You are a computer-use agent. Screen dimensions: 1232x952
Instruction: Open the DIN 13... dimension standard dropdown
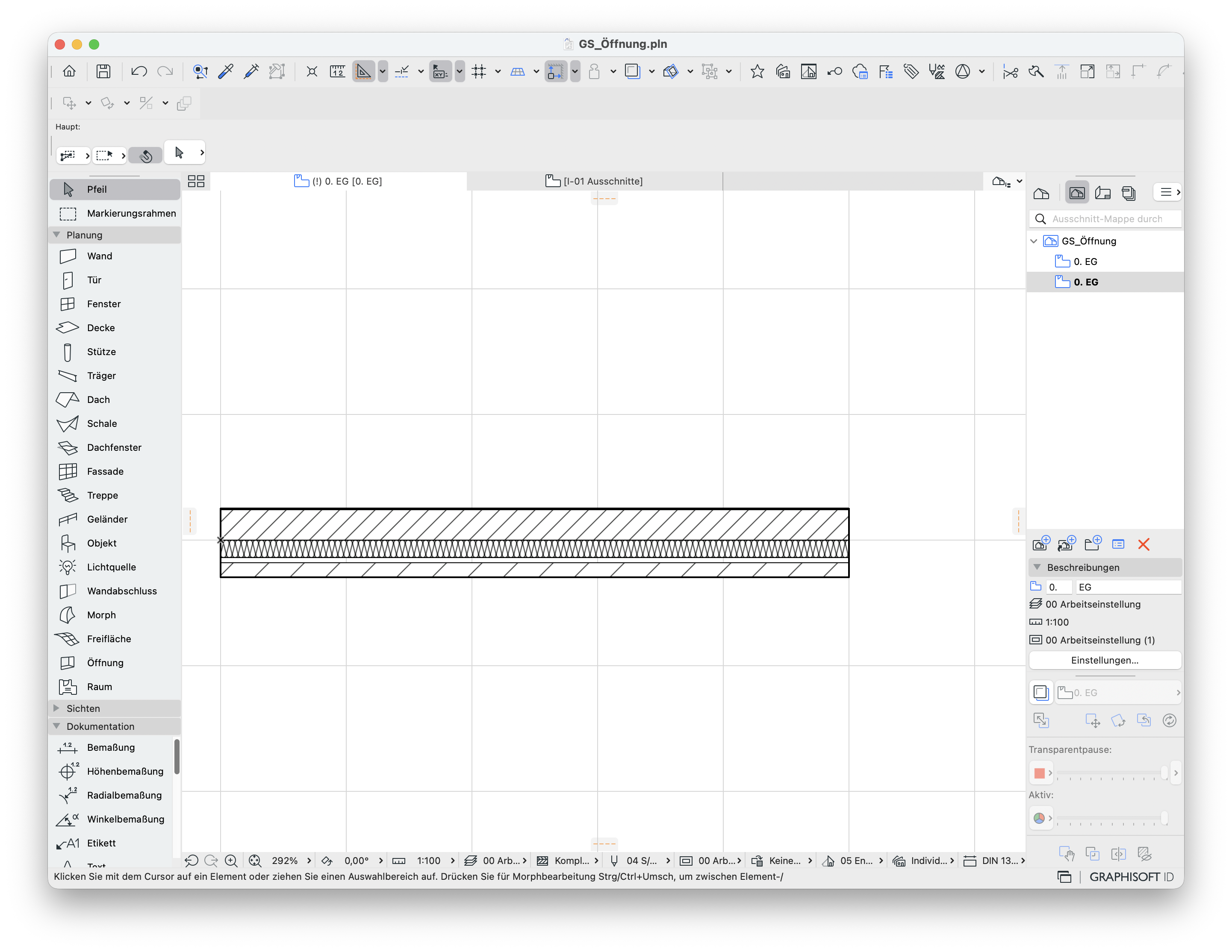1003,861
